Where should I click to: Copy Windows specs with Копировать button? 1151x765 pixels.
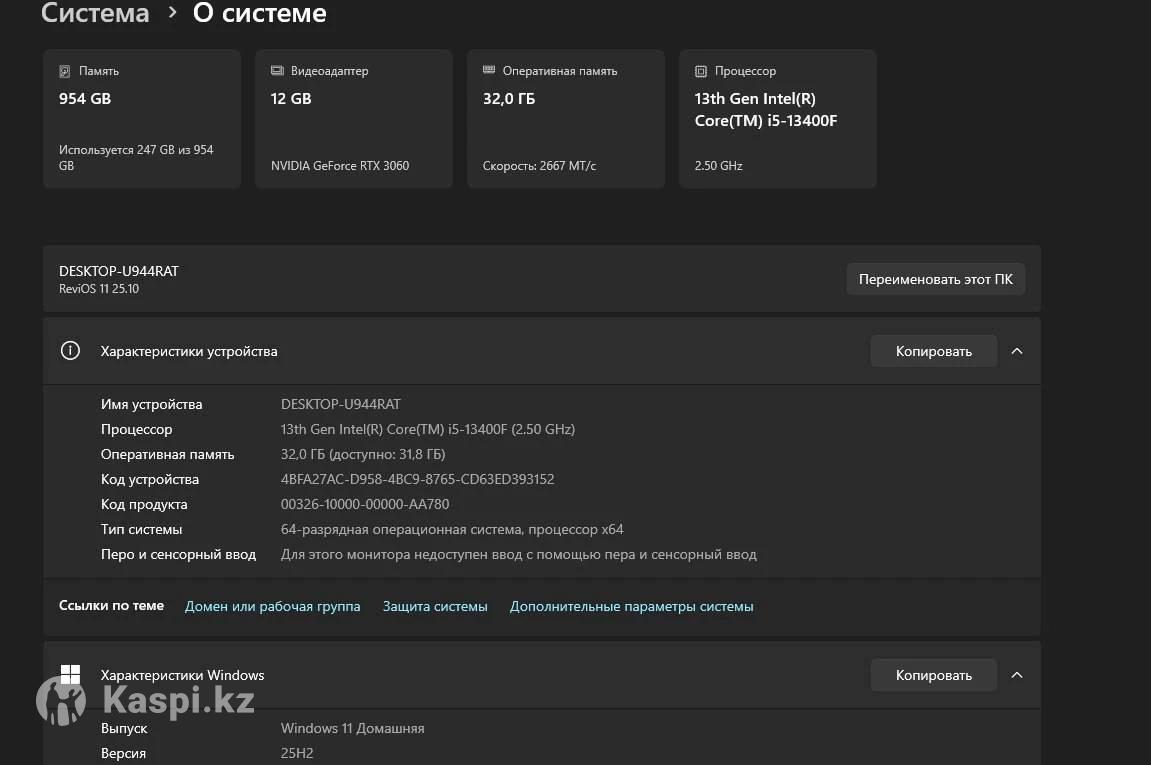933,675
